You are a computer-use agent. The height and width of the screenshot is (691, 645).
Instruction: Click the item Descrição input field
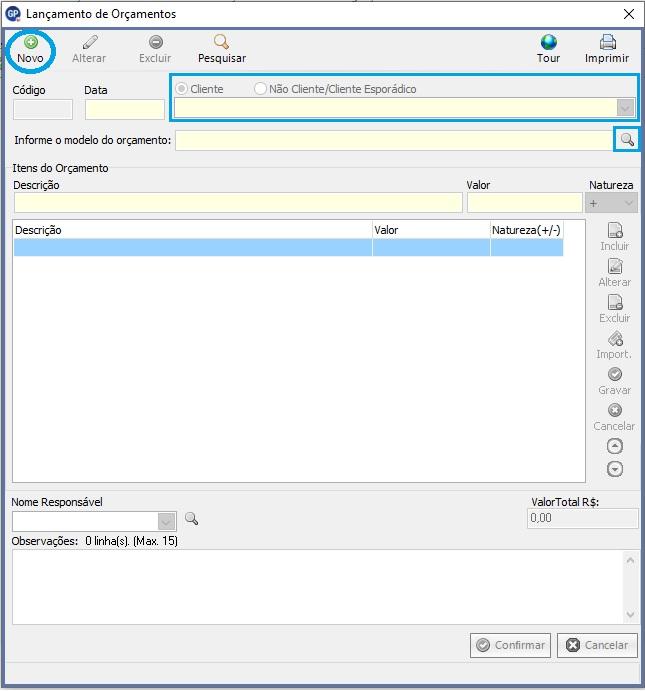(x=238, y=203)
